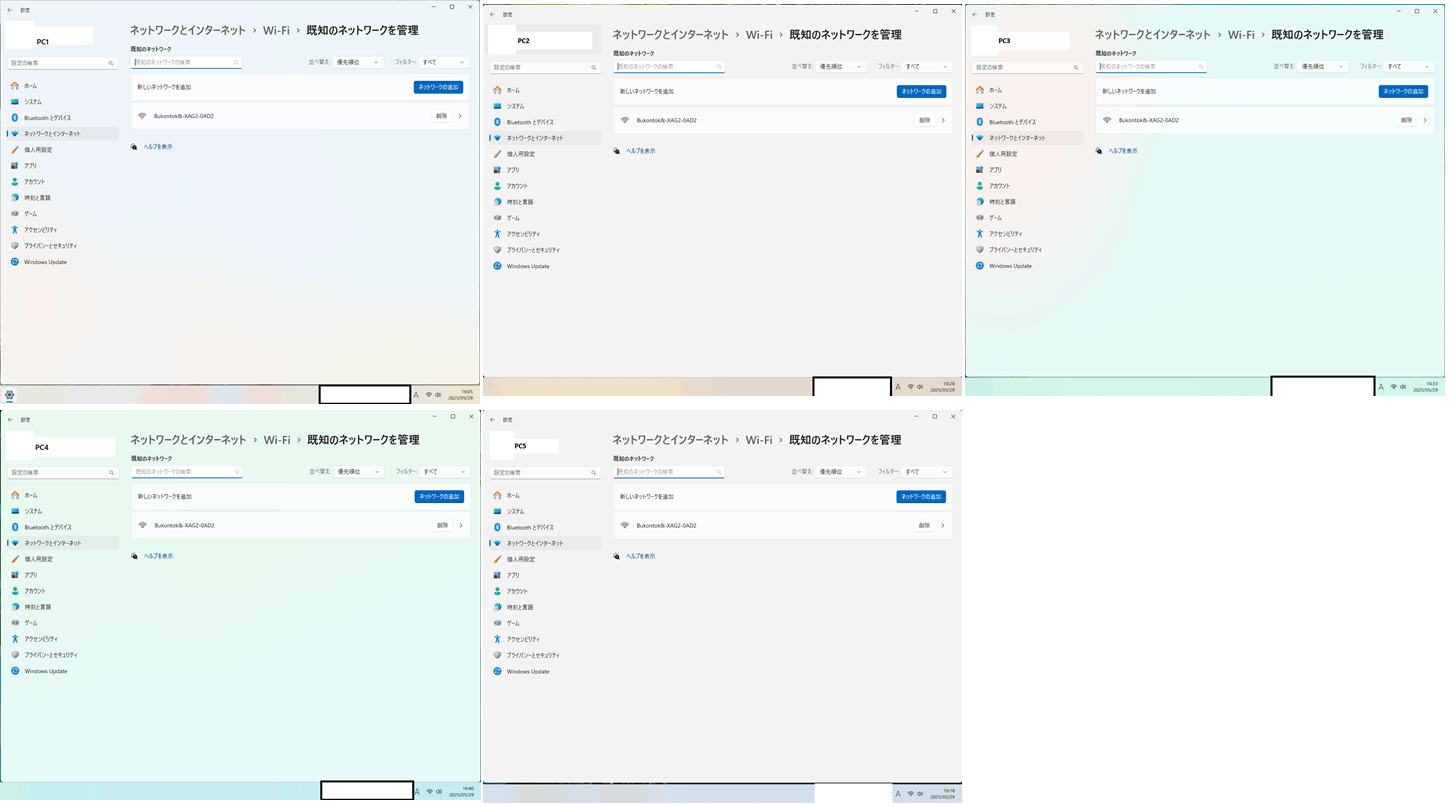Click 削除 for Bukontok network in PC3
1450x806 pixels.
[x=1406, y=120]
